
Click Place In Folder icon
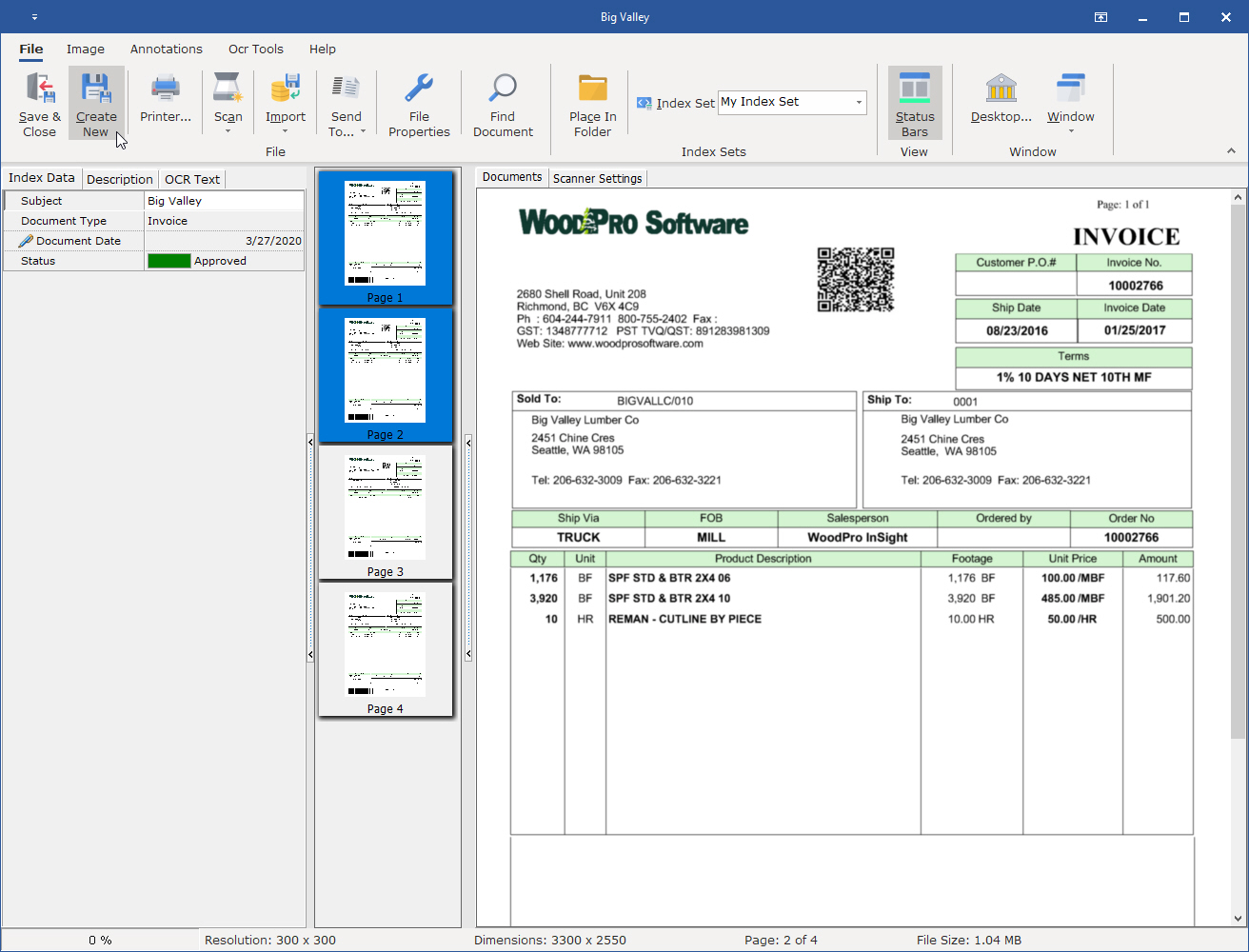(x=593, y=88)
